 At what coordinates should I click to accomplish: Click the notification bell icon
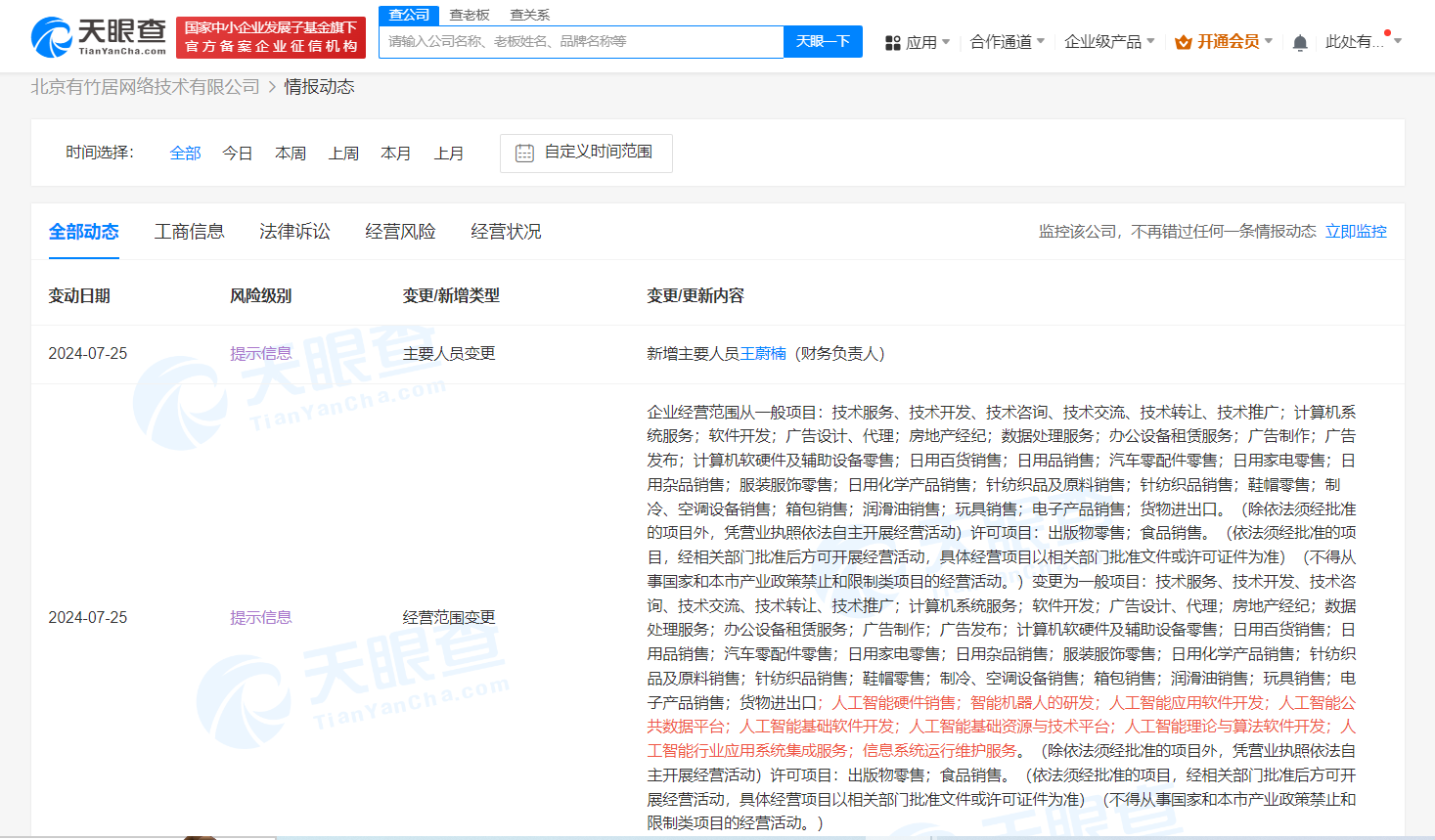click(x=1300, y=42)
